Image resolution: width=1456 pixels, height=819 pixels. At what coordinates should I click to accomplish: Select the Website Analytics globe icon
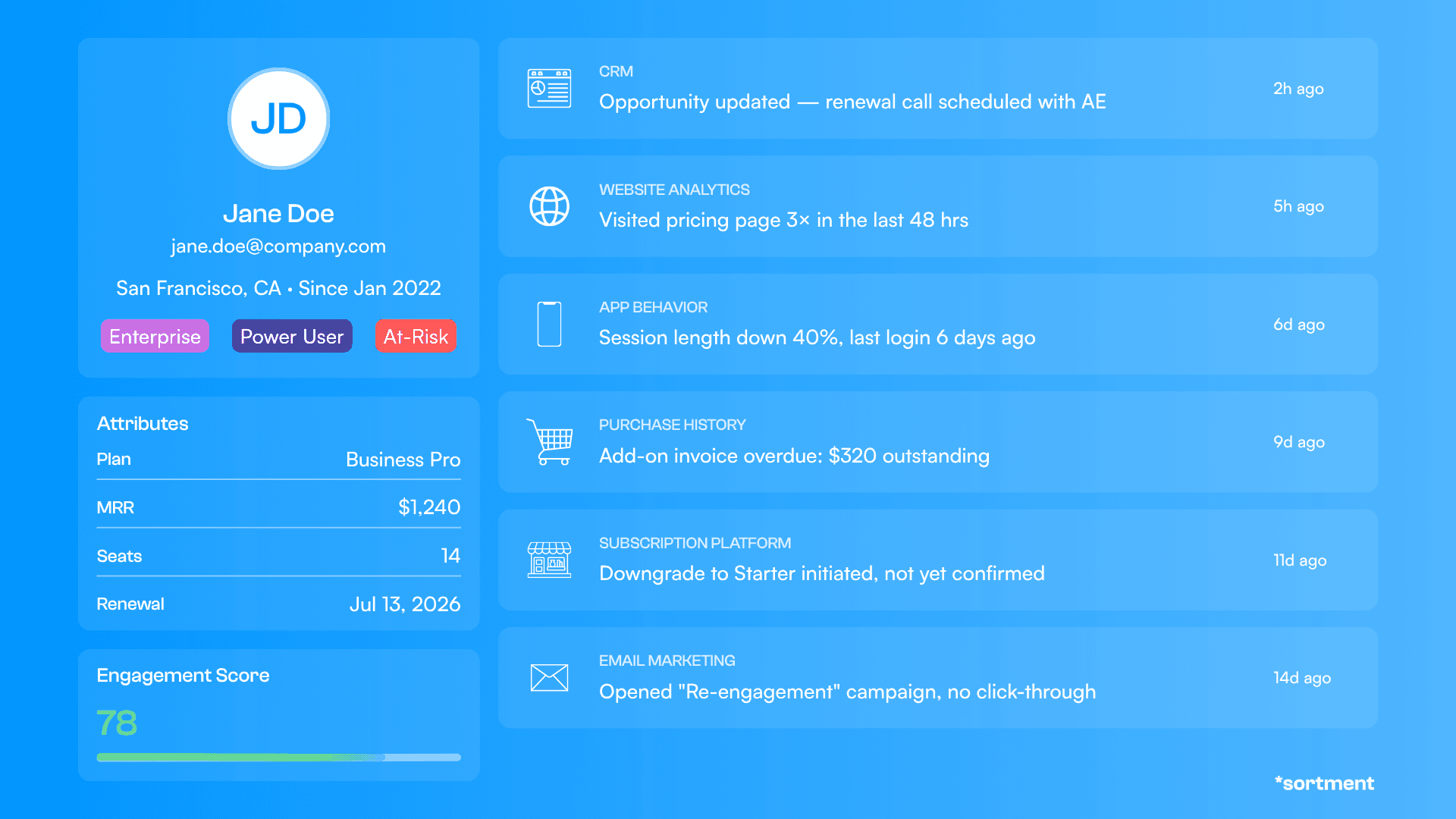549,206
